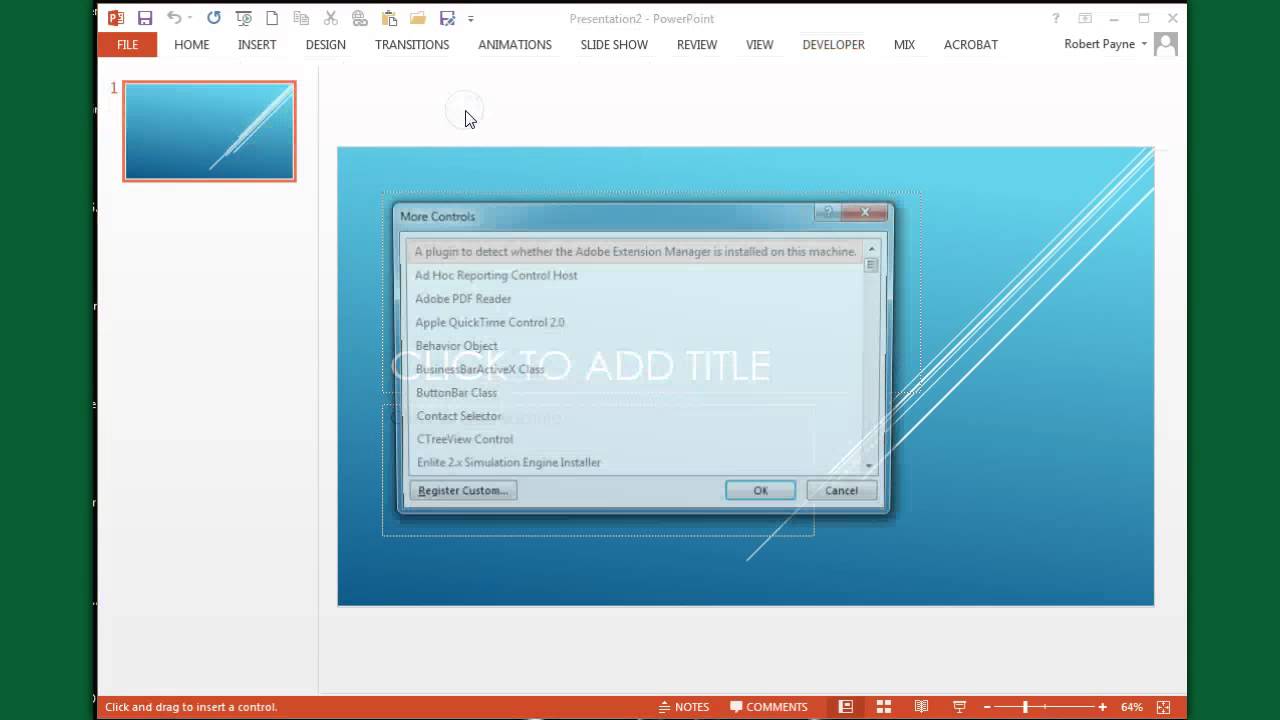Click the Register Custom... button
The image size is (1280, 720).
pos(463,490)
